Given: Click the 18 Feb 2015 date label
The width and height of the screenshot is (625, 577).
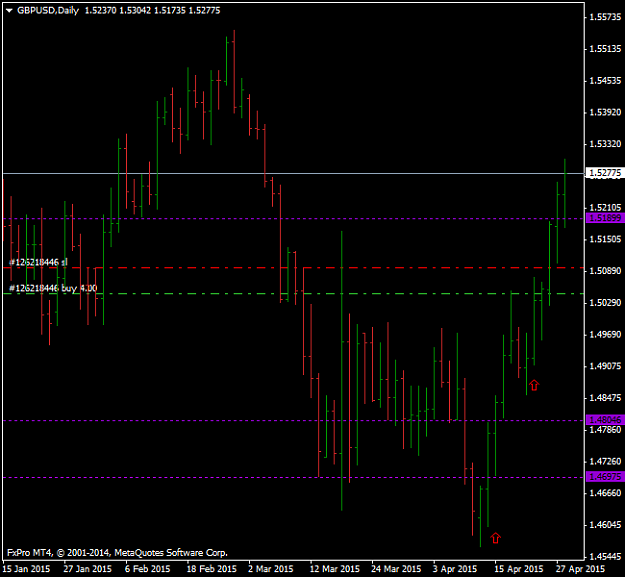Looking at the screenshot, I should pos(211,569).
